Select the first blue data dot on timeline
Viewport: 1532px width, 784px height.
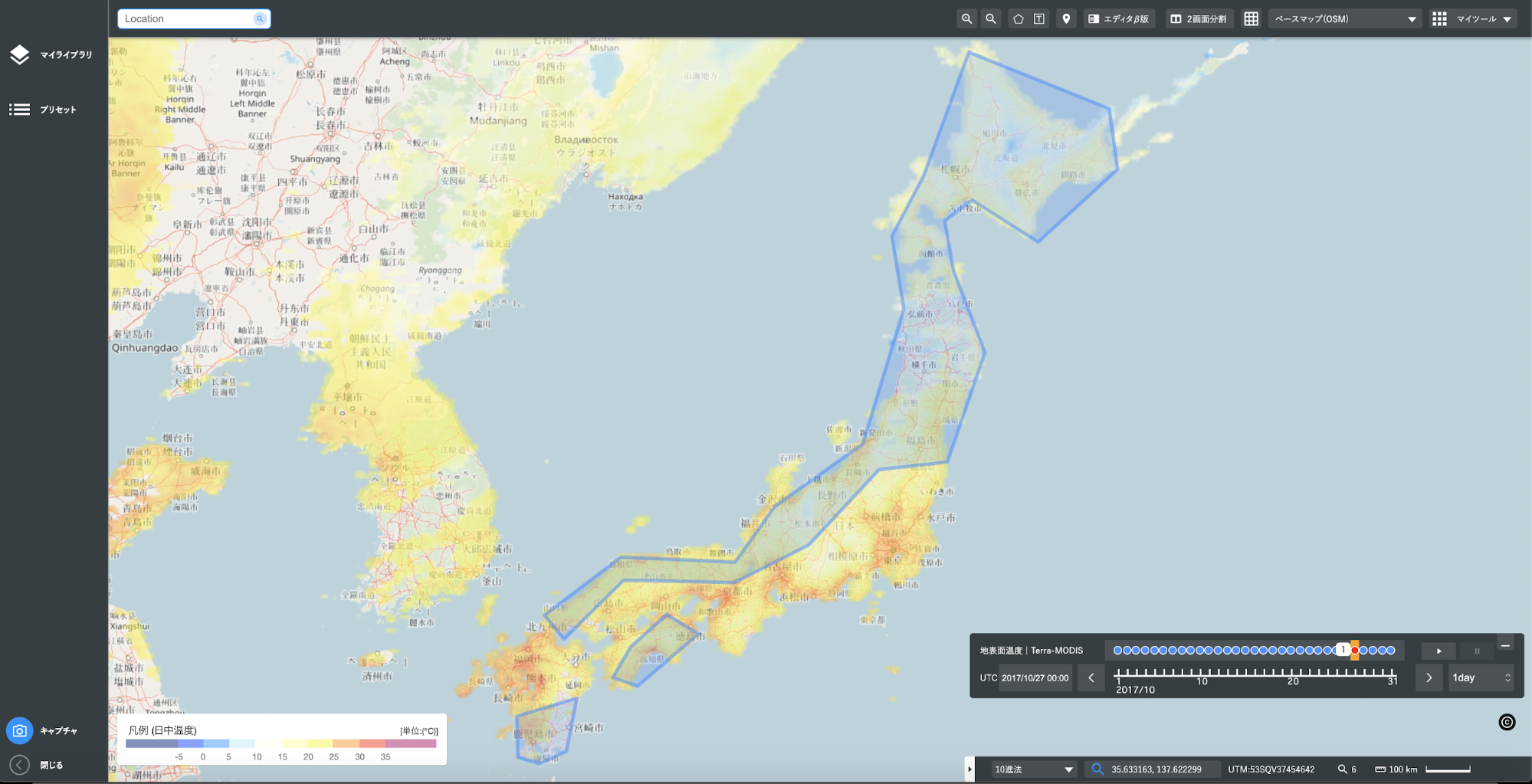[1117, 650]
